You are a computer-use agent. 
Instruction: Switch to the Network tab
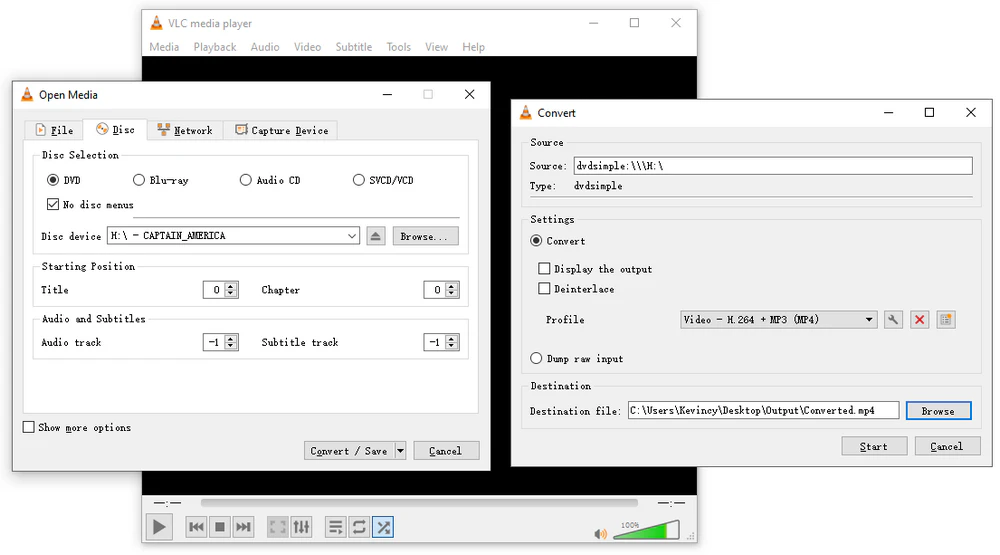pyautogui.click(x=185, y=130)
